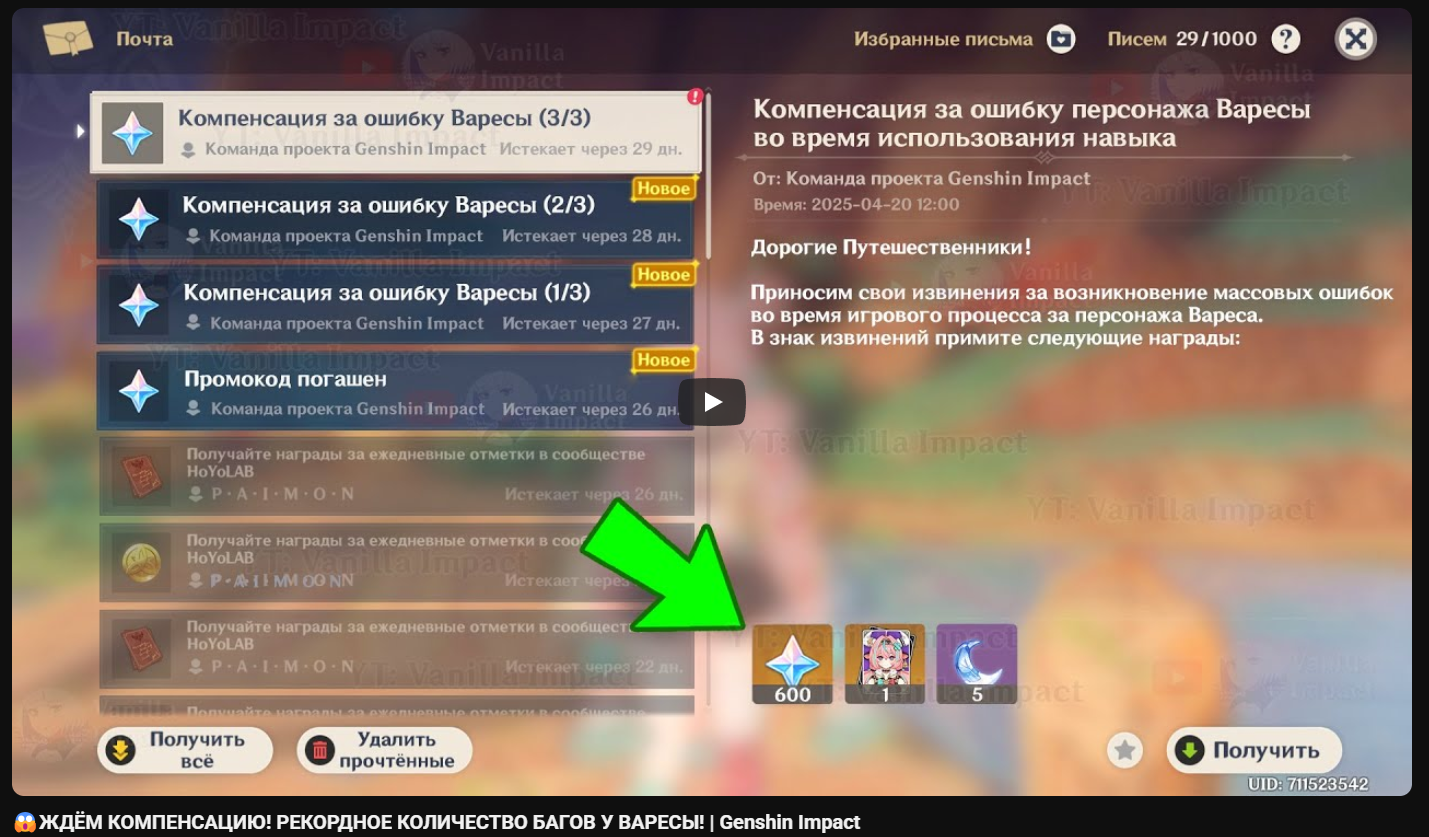This screenshot has width=1429, height=837.
Task: Open the Избранные письма folder icon
Action: pos(1061,39)
